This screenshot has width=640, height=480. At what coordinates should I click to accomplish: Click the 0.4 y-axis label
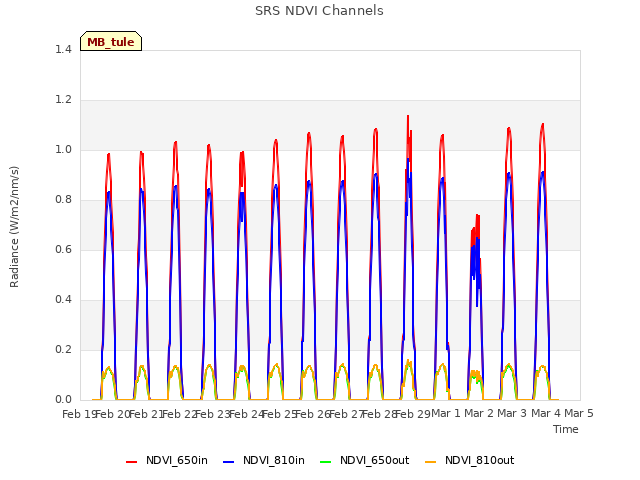(x=63, y=300)
